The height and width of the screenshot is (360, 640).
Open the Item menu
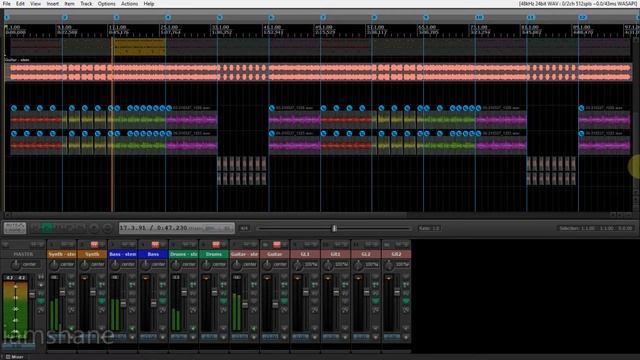[x=69, y=4]
